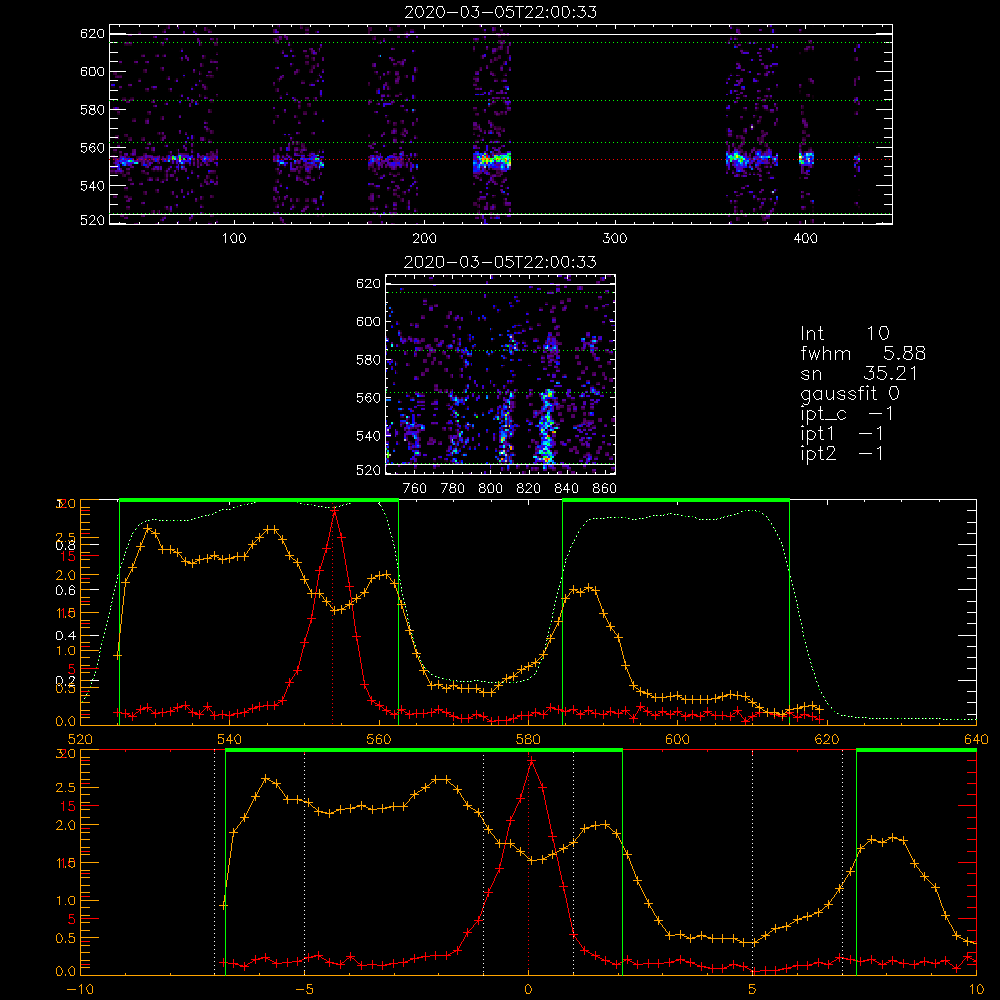
Task: Select the 'ipt2 -1' readout line
Action: [842, 453]
